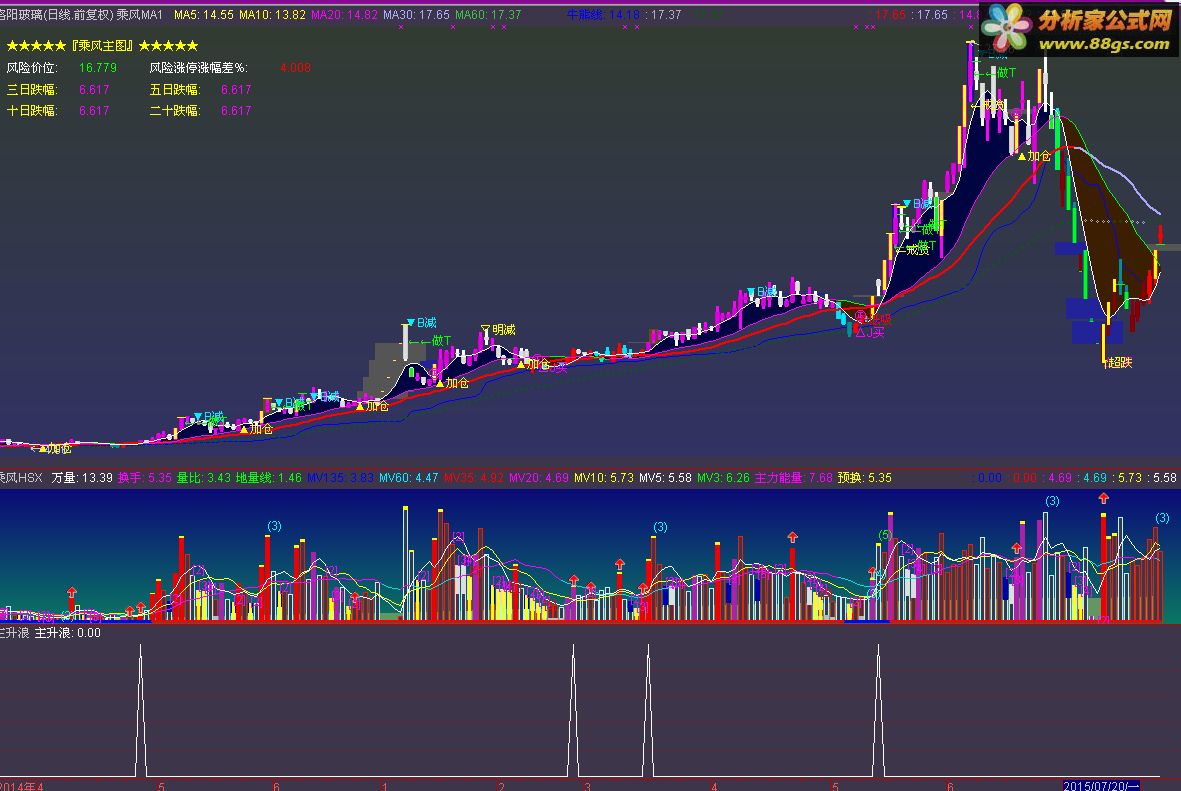Click the red MV35: 4.92 label
The width and height of the screenshot is (1181, 791).
click(x=473, y=478)
